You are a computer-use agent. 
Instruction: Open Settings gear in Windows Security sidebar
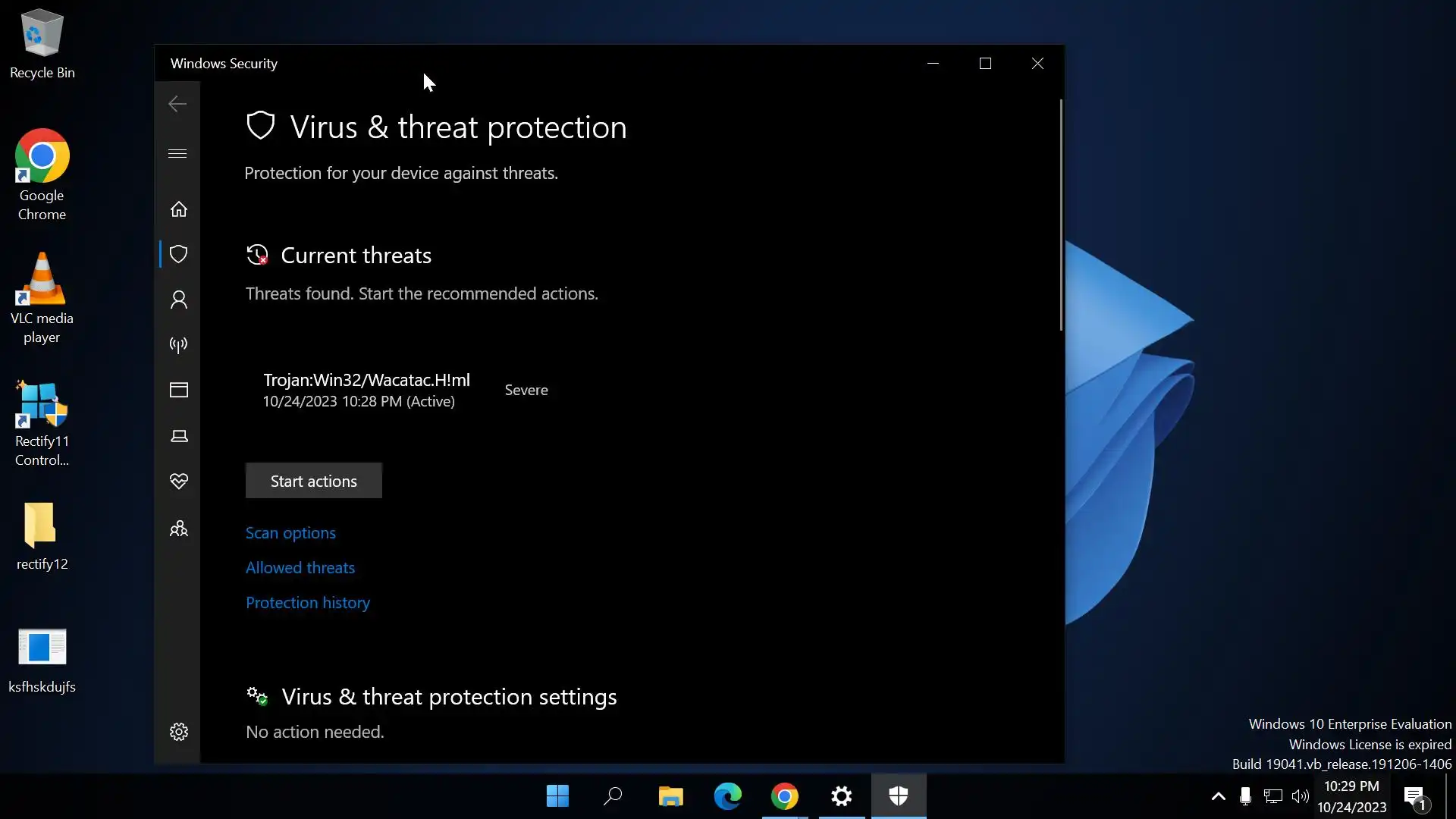tap(179, 732)
